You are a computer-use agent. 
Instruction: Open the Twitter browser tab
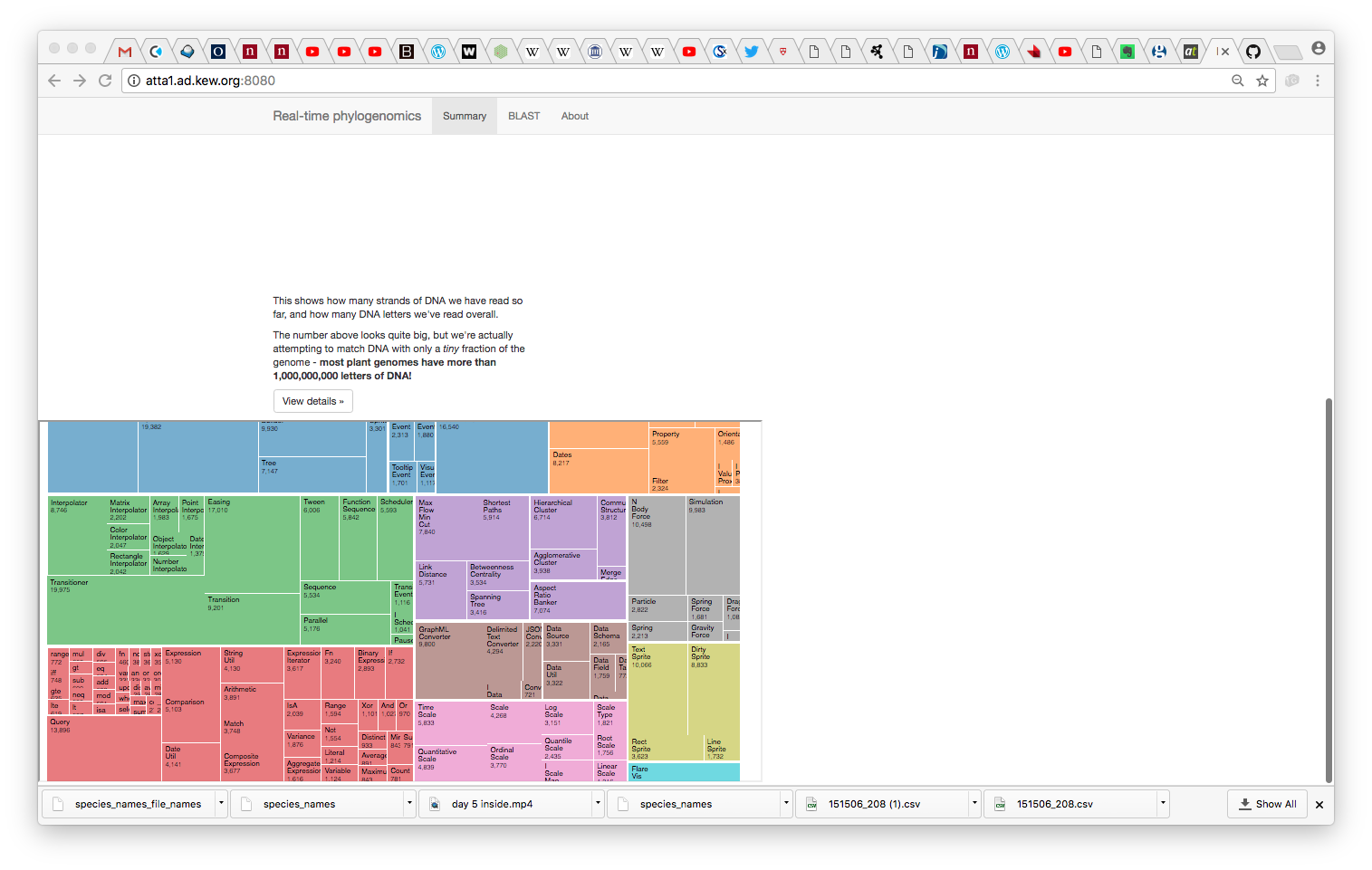click(751, 52)
